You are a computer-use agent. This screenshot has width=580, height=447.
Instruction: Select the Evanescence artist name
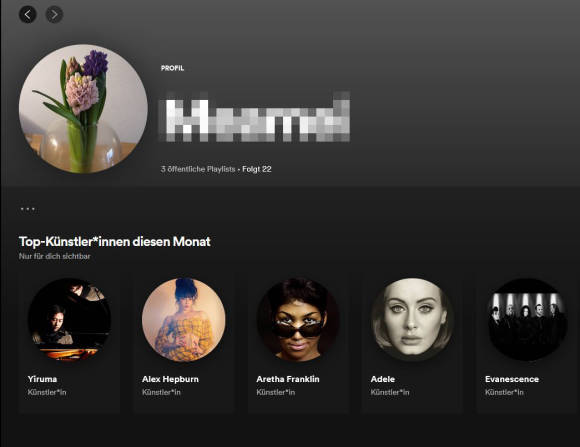pos(512,379)
